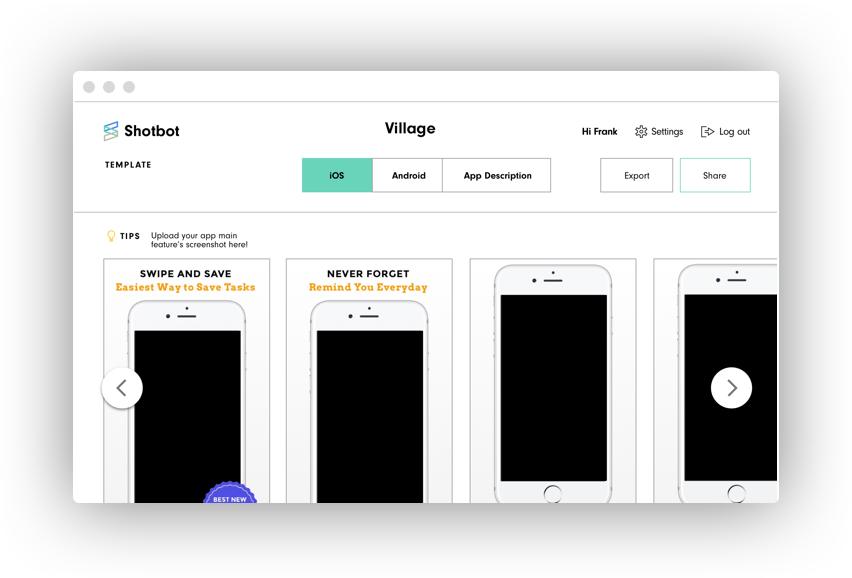Click the Log out link text

tap(734, 131)
